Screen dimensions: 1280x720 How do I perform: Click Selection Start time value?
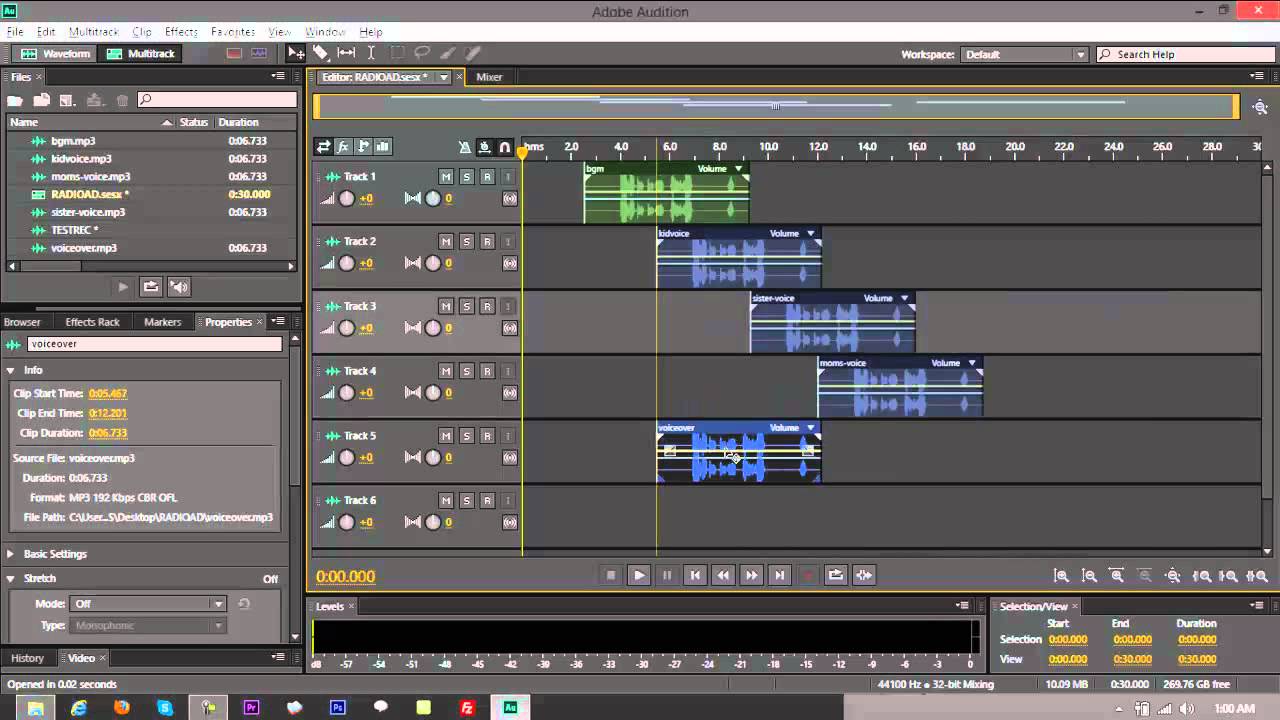point(1067,640)
